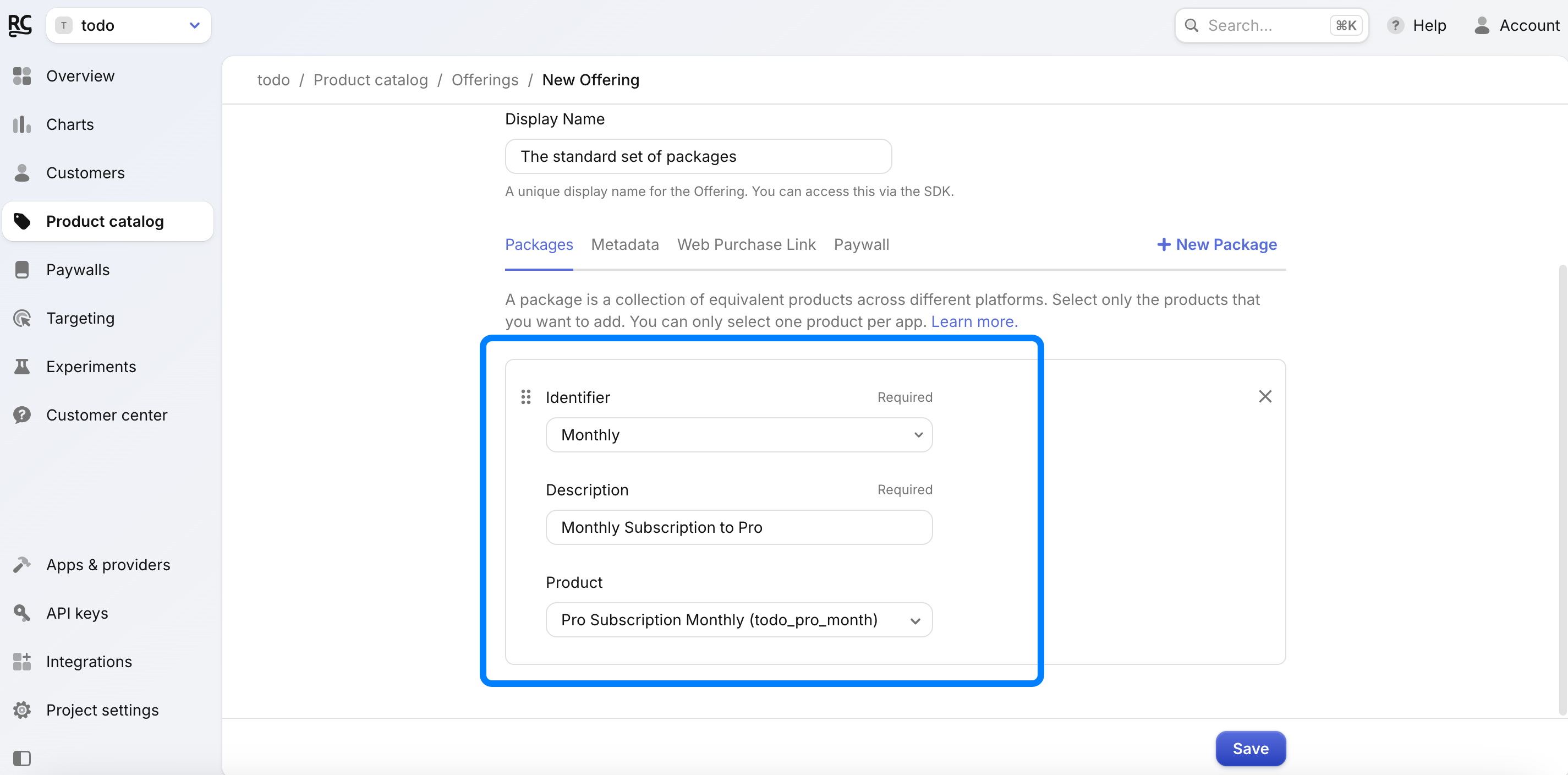Open API keys page in sidebar

point(76,613)
